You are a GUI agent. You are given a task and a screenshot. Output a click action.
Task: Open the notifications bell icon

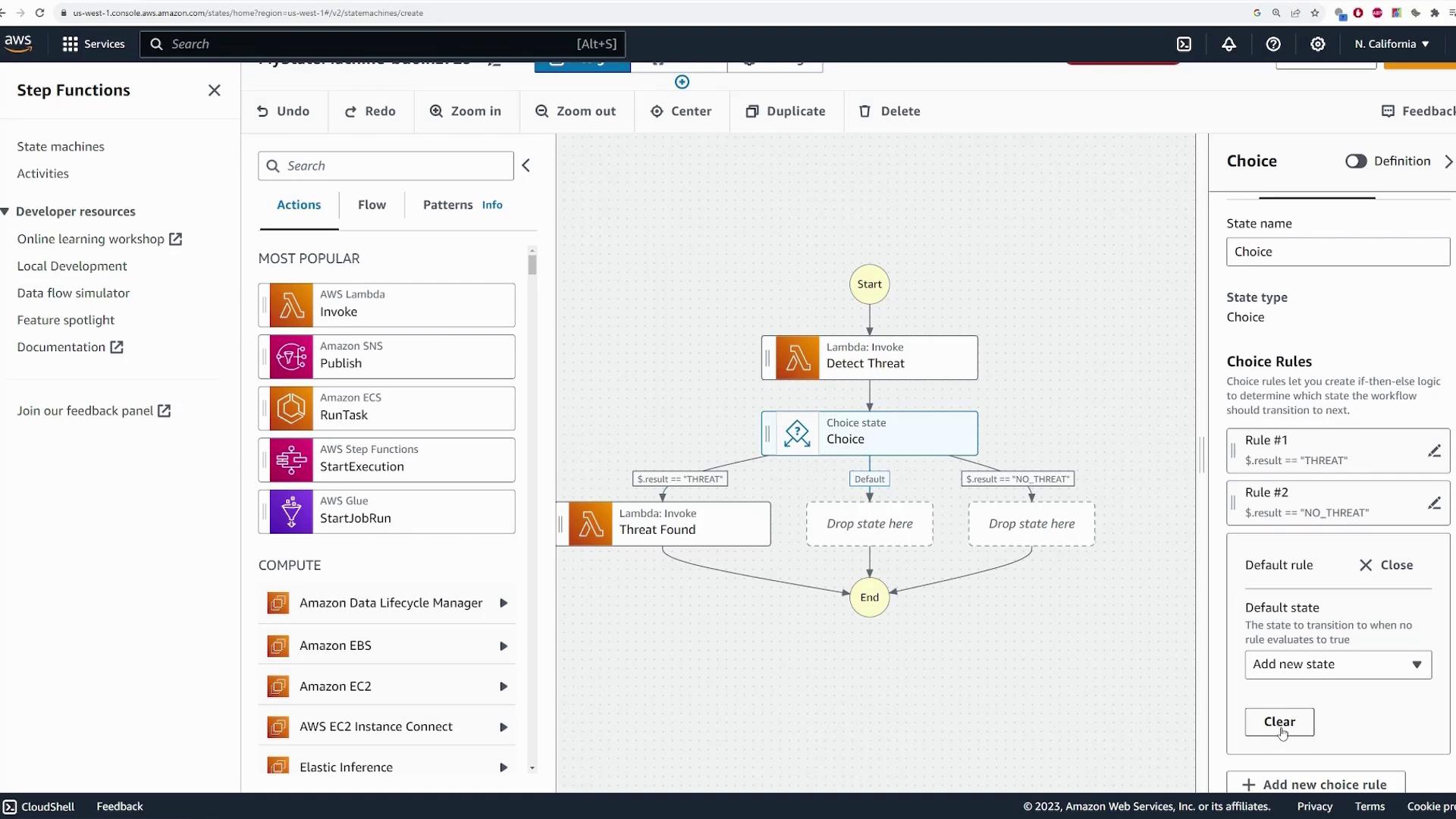(1228, 44)
